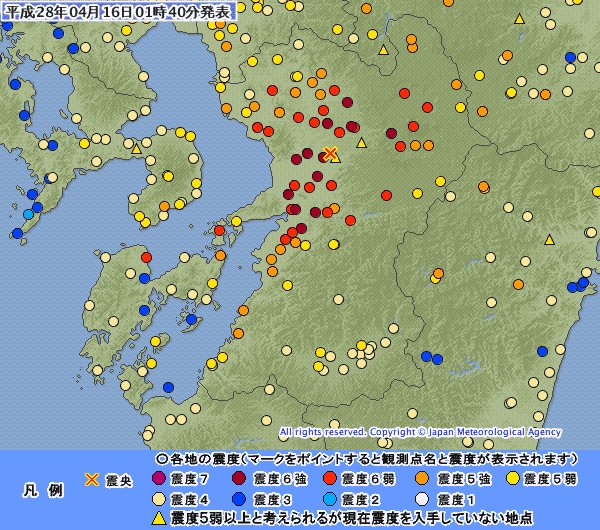
Task: Select the 震度6弱 red legend circle
Action: (329, 478)
